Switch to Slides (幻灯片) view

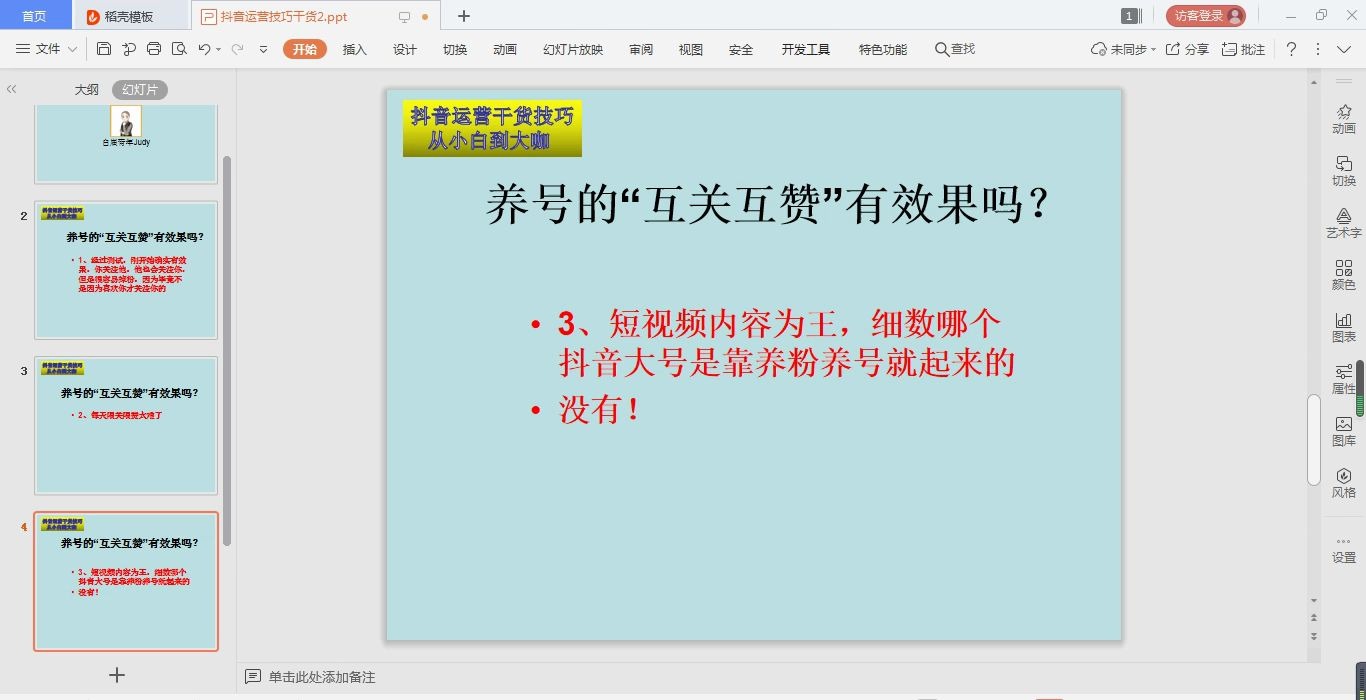(x=140, y=90)
